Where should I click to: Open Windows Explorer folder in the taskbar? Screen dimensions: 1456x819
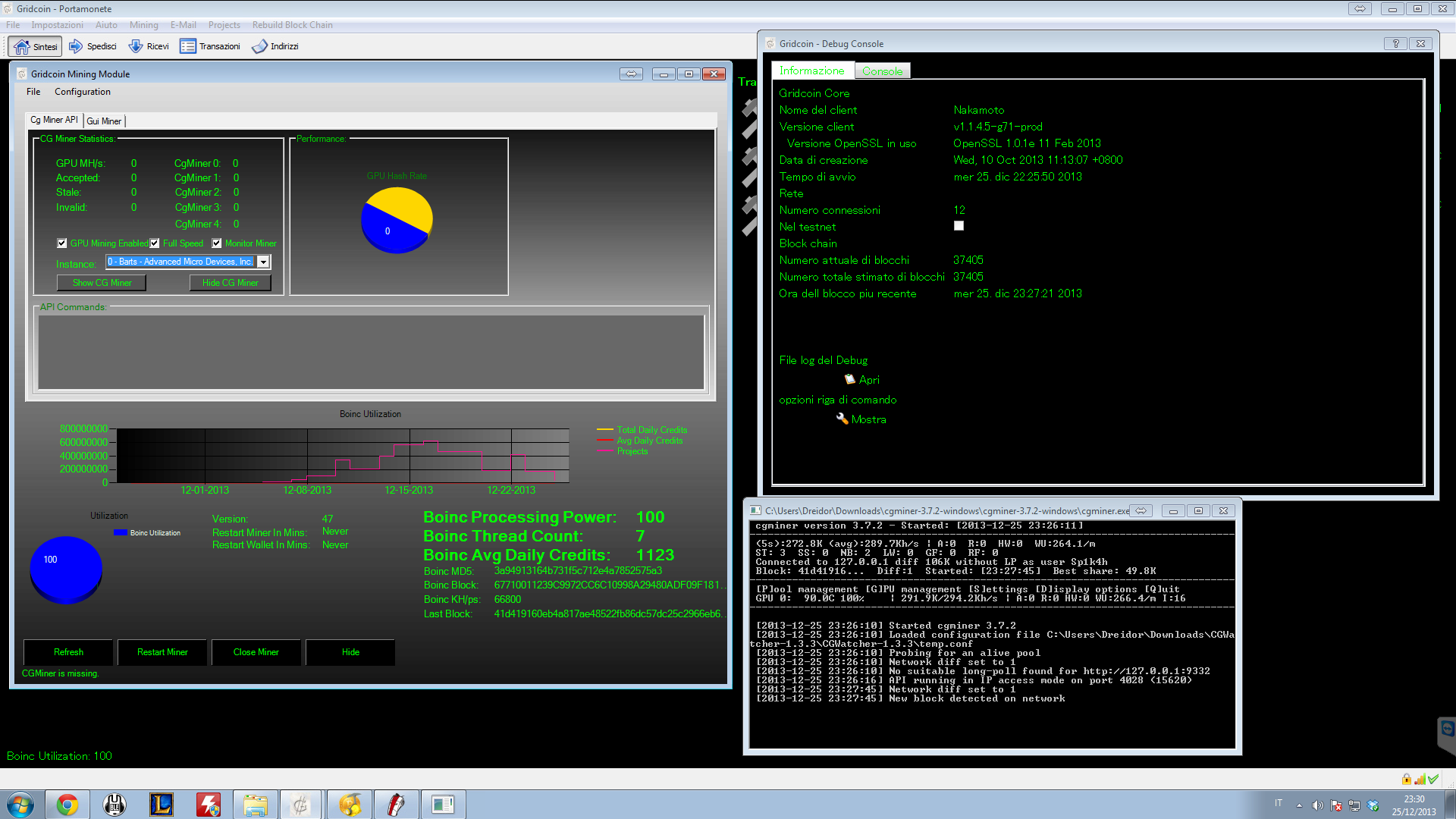256,804
